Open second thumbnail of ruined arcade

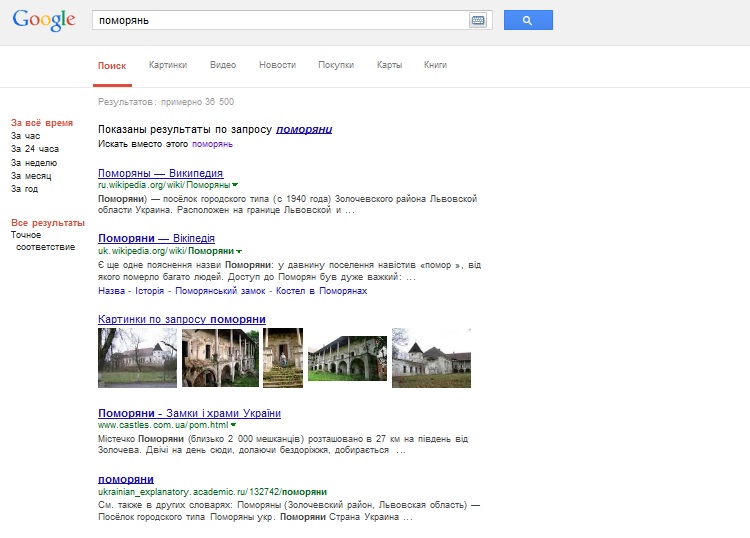[x=221, y=358]
